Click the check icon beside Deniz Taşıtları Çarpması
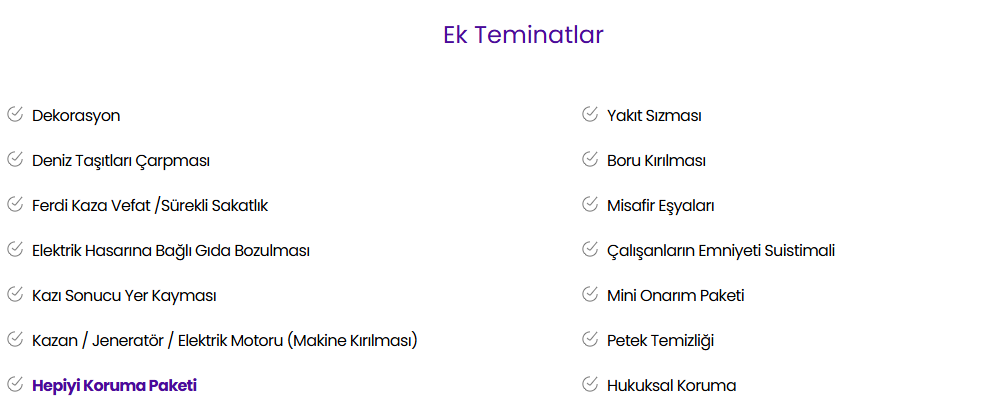Viewport: 1006px width, 416px height. [x=15, y=159]
